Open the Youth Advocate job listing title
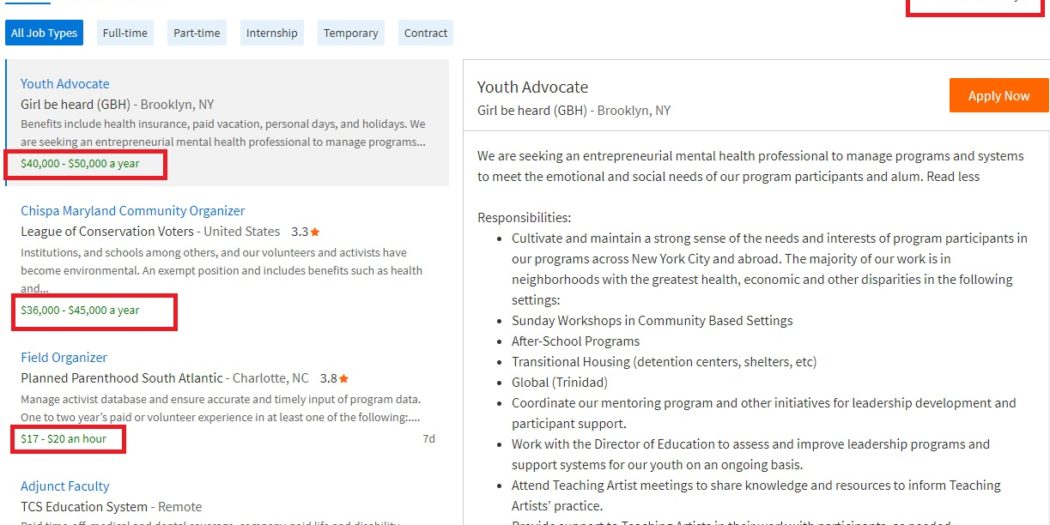The height and width of the screenshot is (525, 1050). 65,84
